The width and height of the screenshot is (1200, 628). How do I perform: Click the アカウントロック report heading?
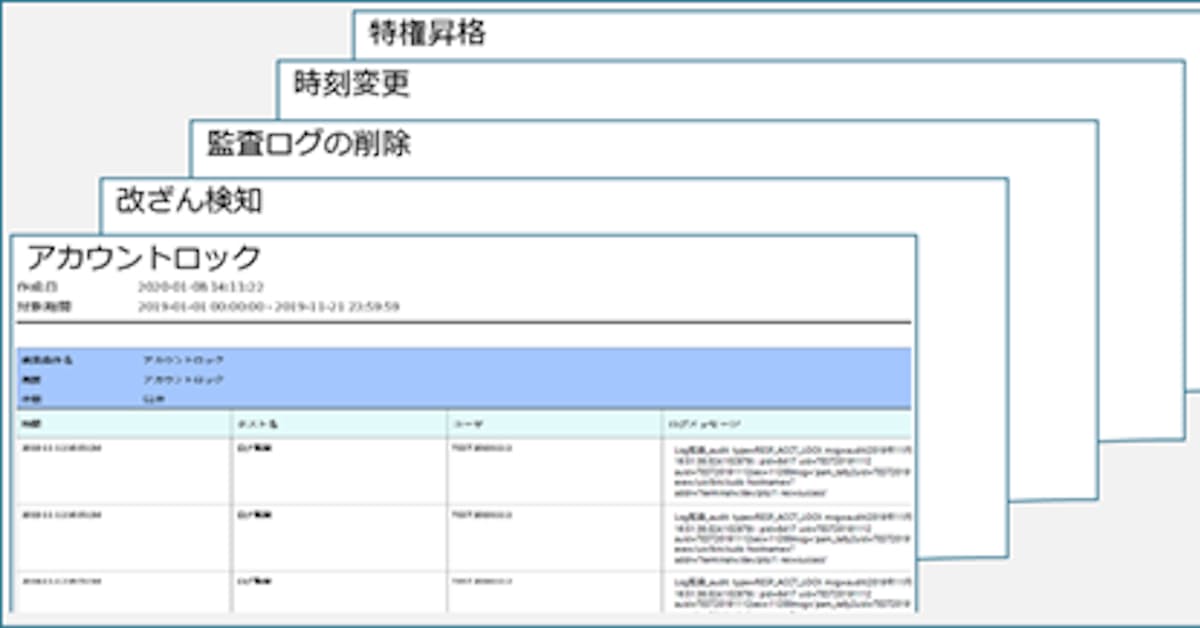[x=143, y=258]
